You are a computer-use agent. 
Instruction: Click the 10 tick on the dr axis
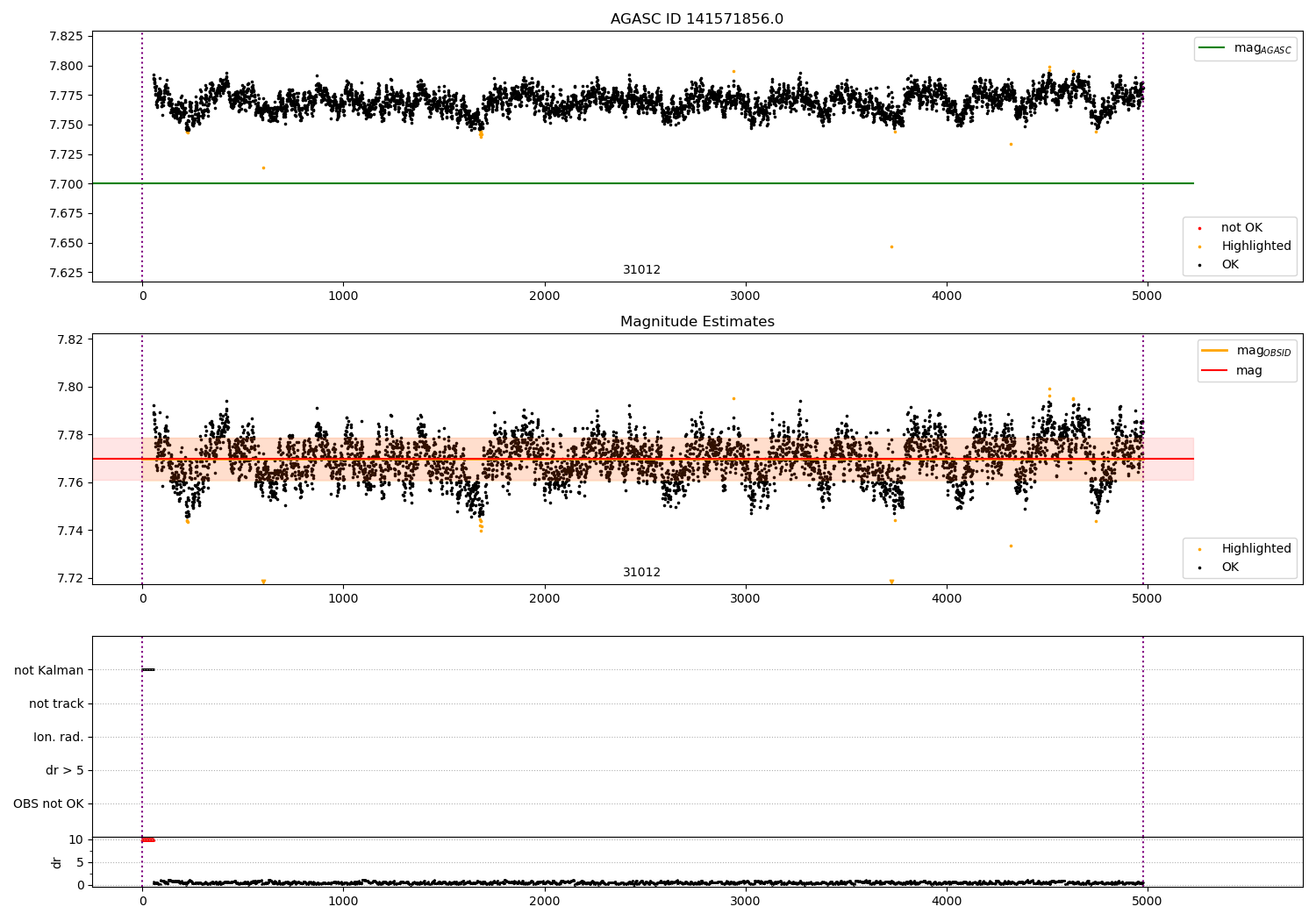point(76,839)
